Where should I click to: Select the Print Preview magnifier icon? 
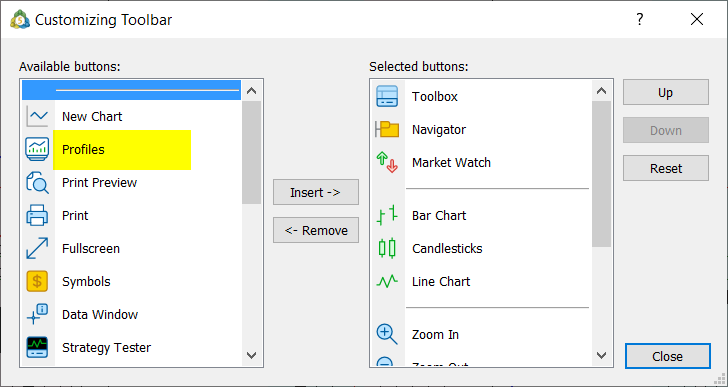[37, 182]
